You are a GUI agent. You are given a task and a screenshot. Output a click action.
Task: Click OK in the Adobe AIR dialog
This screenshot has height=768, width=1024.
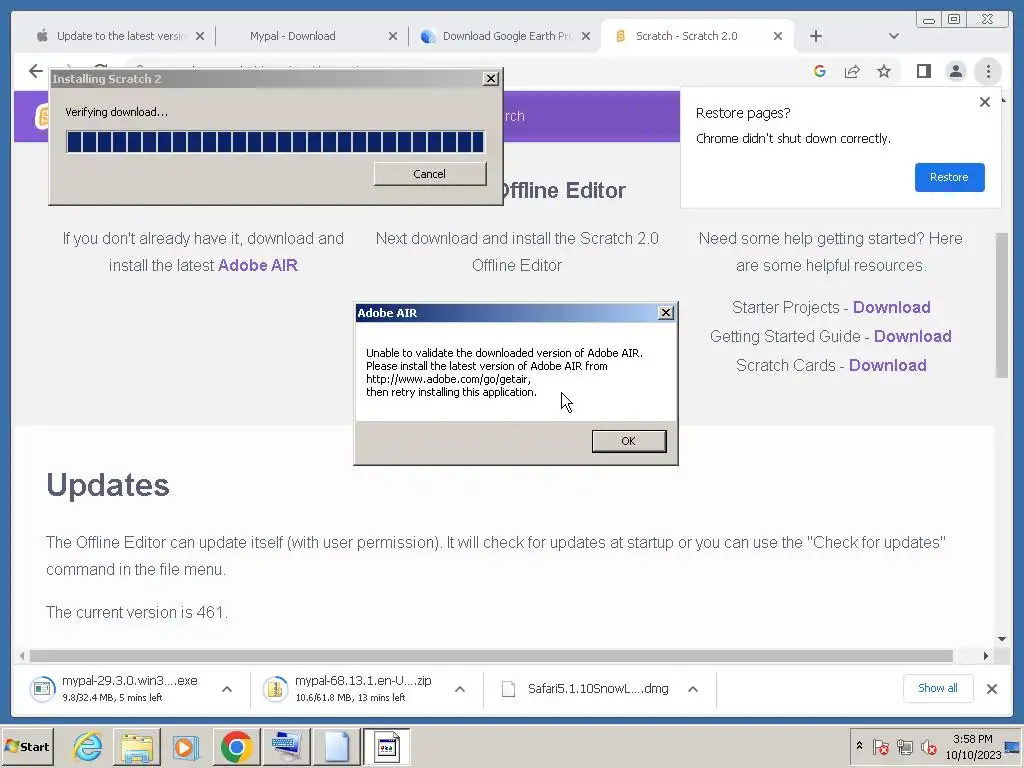(628, 441)
